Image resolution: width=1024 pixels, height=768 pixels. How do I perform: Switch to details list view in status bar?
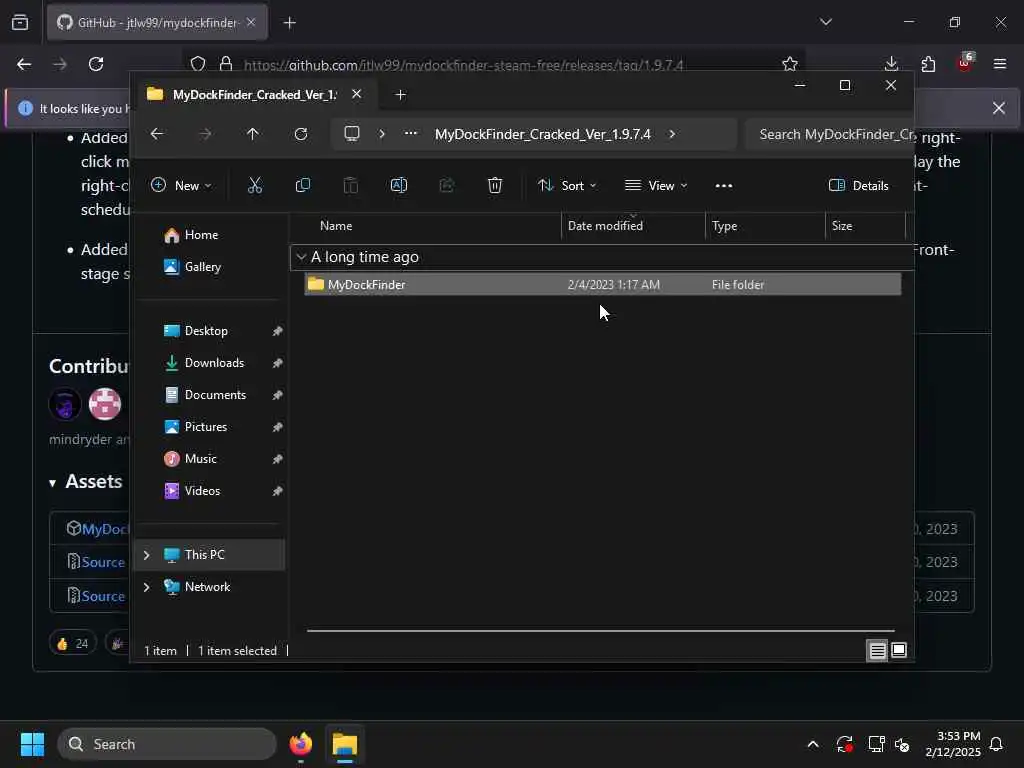coord(877,650)
